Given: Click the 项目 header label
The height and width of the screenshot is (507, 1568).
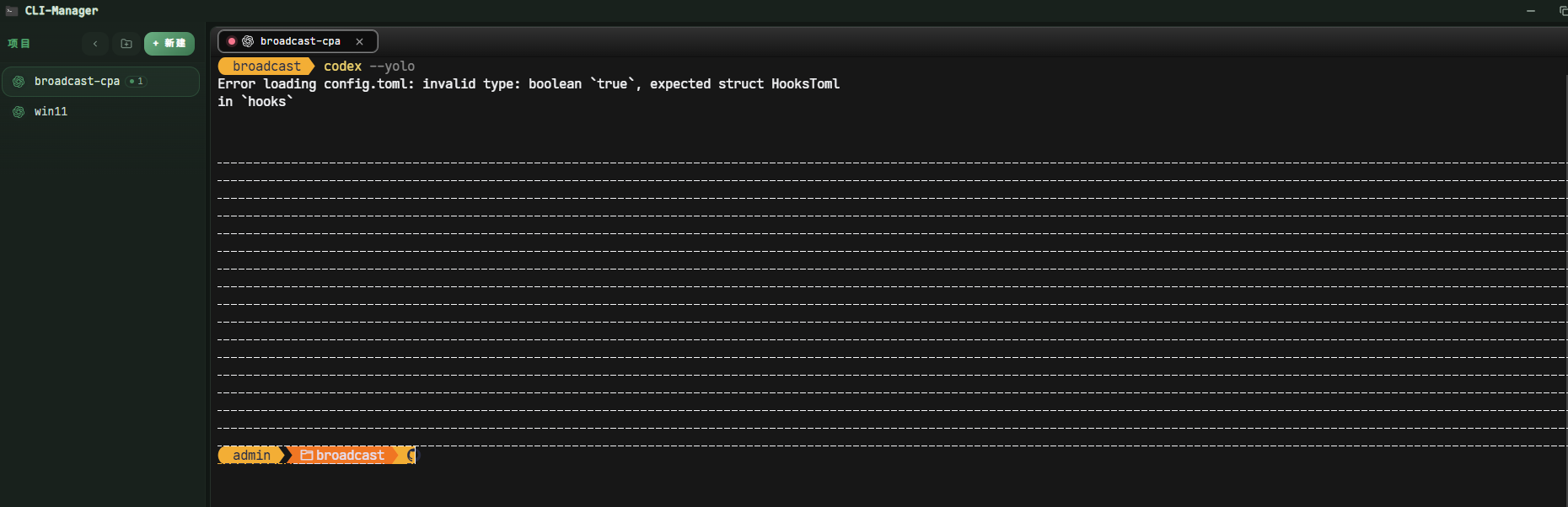Looking at the screenshot, I should [x=19, y=44].
